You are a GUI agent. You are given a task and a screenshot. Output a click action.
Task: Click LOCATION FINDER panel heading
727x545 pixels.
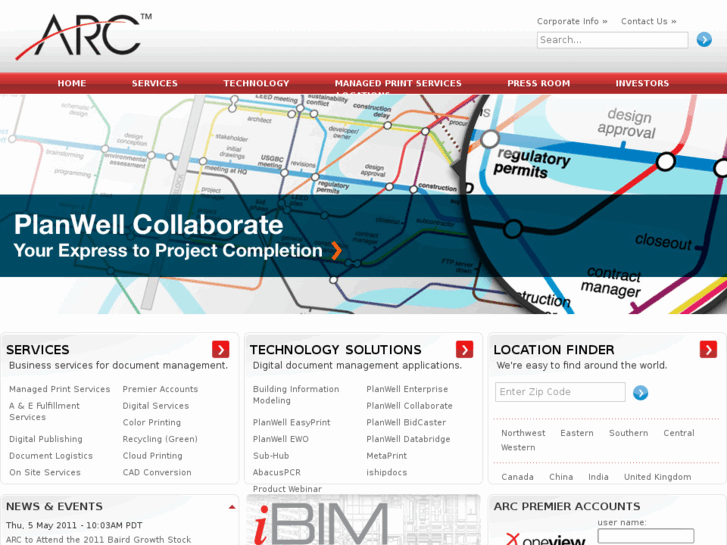[x=554, y=349]
